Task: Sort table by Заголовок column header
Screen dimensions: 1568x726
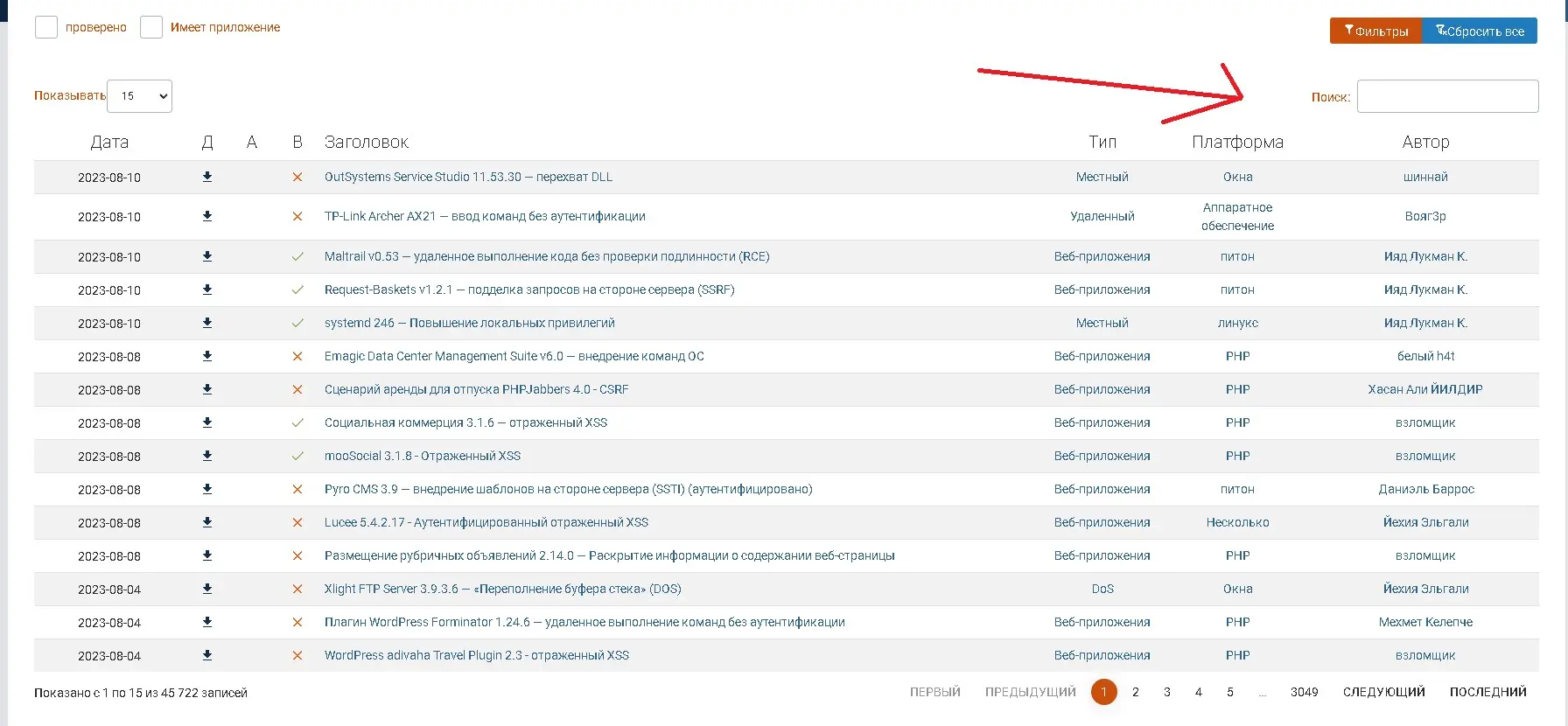Action: (x=367, y=142)
